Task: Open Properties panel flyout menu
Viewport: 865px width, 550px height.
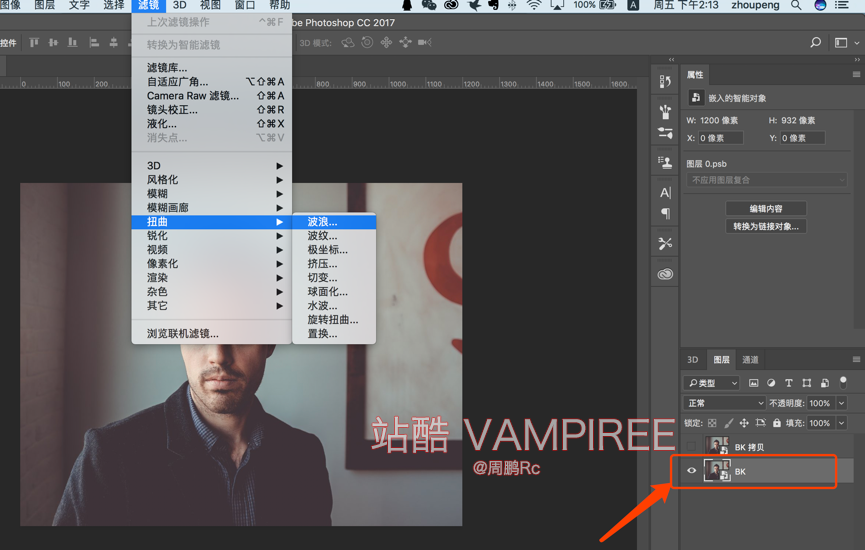Action: coord(856,74)
